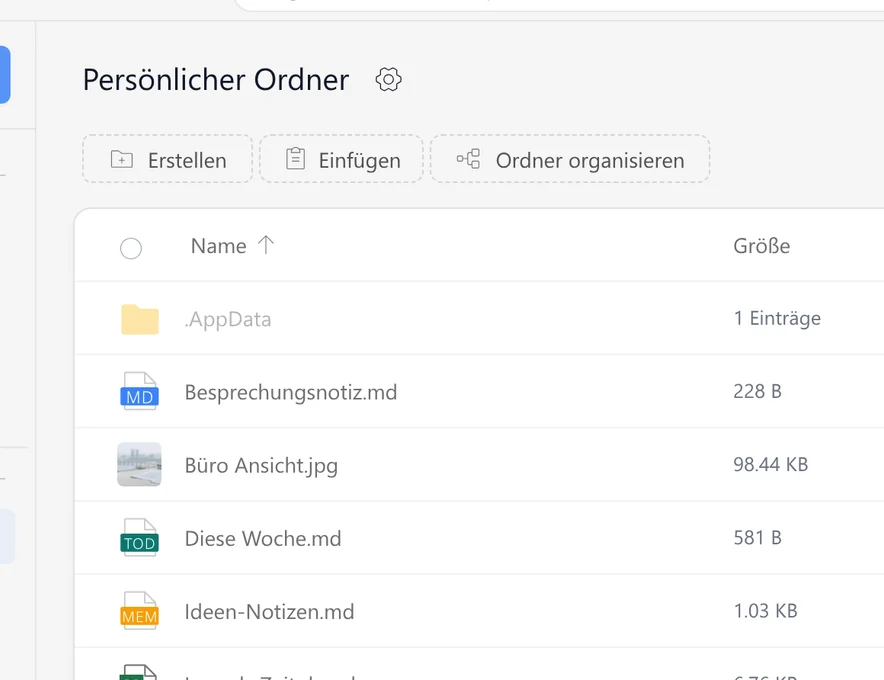Click the Erstellen button
Screen dimensions: 884x680
click(x=167, y=159)
